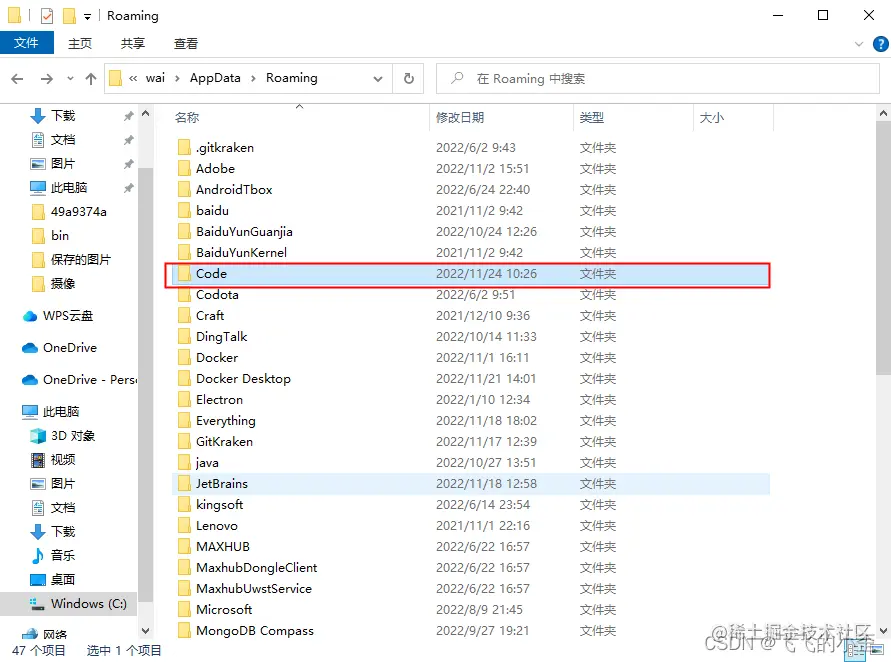891x662 pixels.
Task: Select the java folder icon
Action: point(184,463)
